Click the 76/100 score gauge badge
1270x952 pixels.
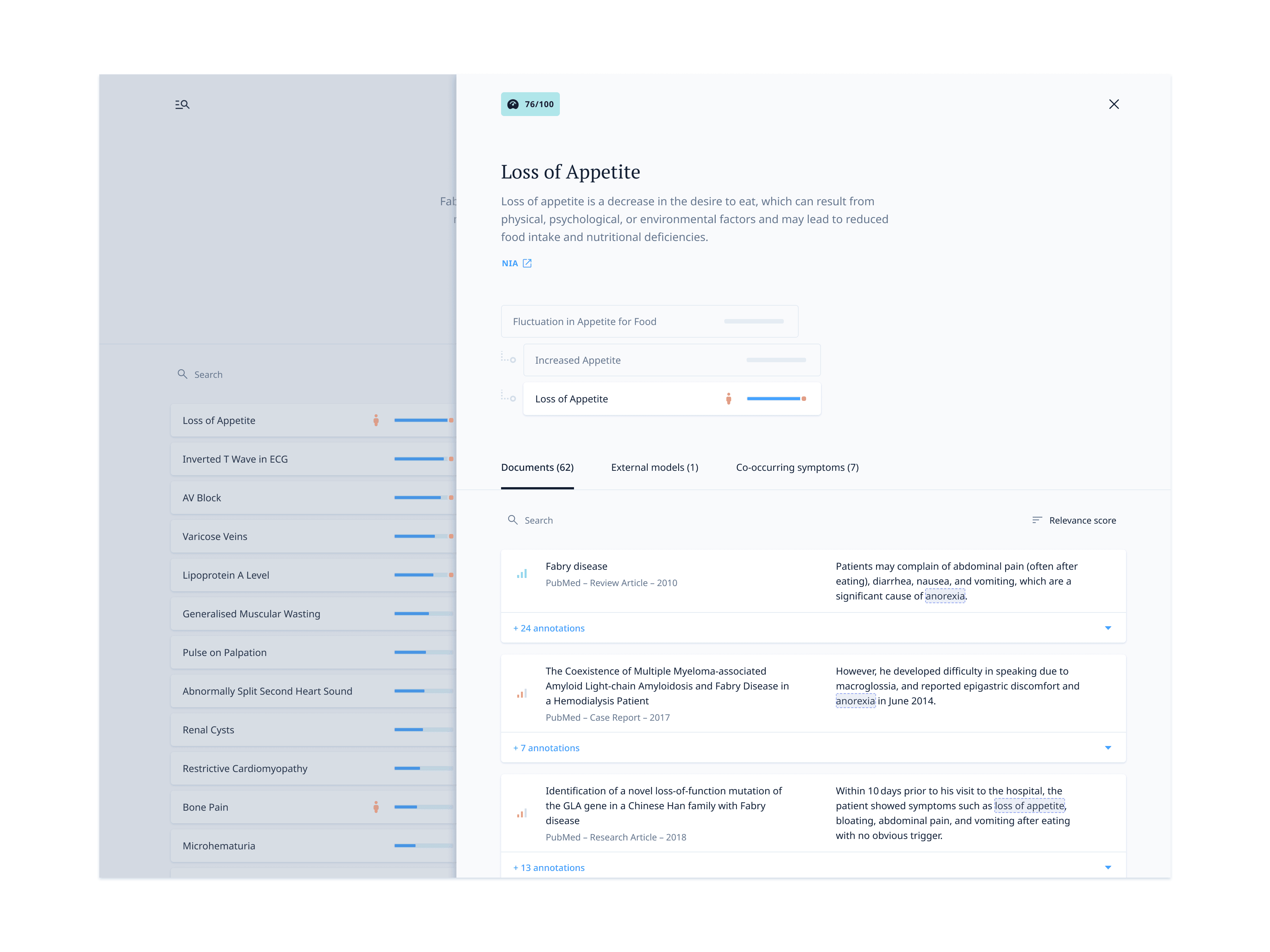click(x=530, y=104)
